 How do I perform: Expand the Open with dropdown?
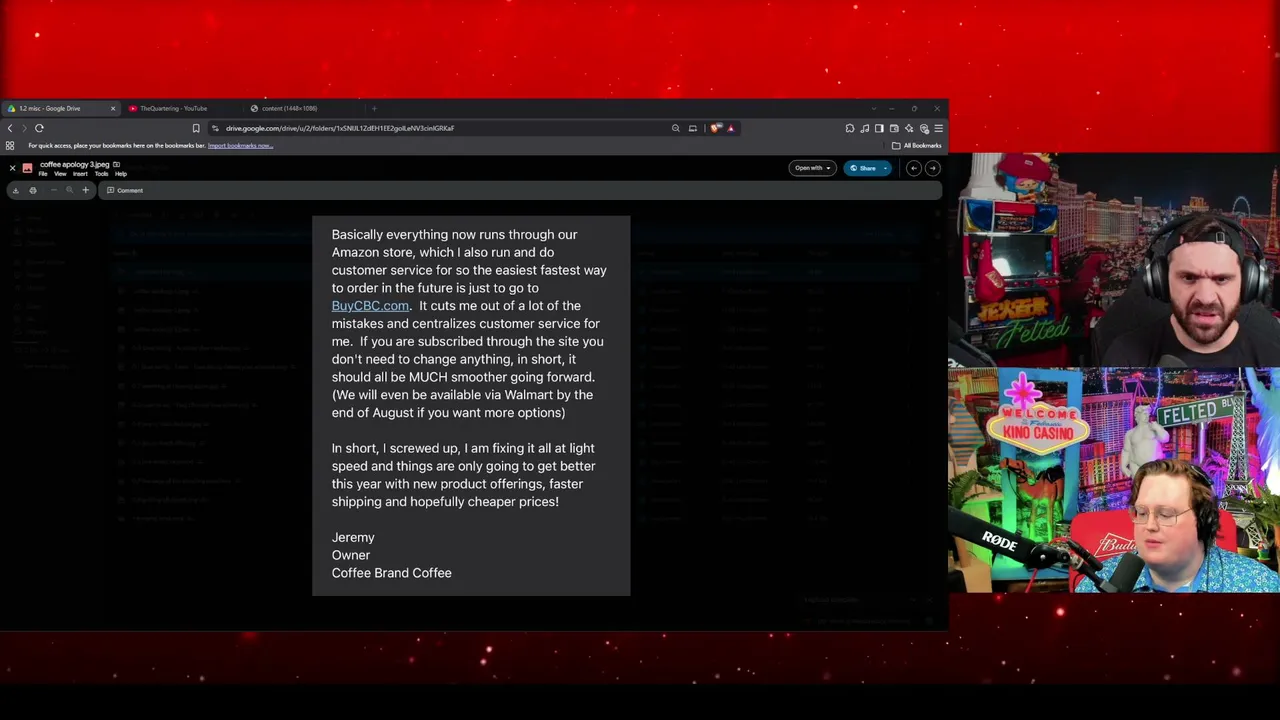812,168
